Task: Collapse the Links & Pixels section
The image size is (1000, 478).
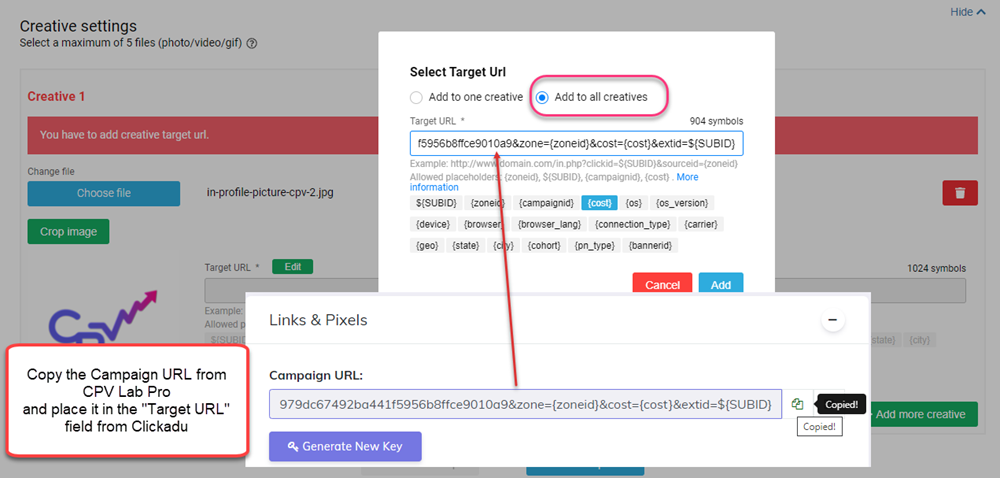Action: tap(832, 321)
